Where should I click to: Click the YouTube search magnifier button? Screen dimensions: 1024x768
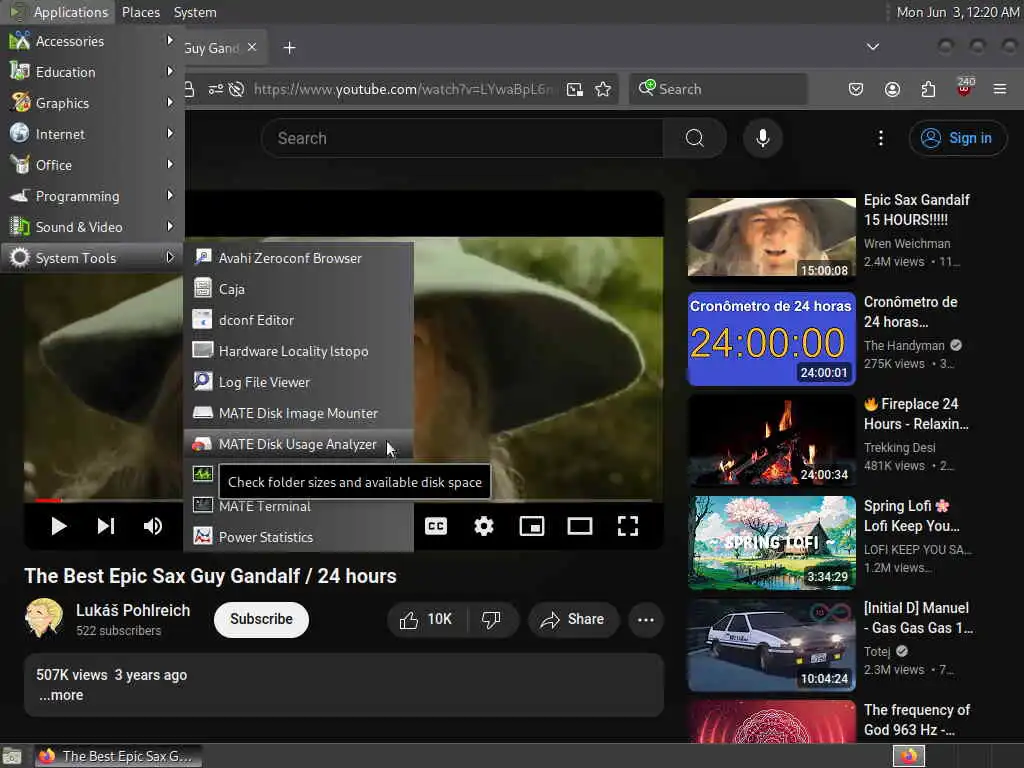click(695, 138)
